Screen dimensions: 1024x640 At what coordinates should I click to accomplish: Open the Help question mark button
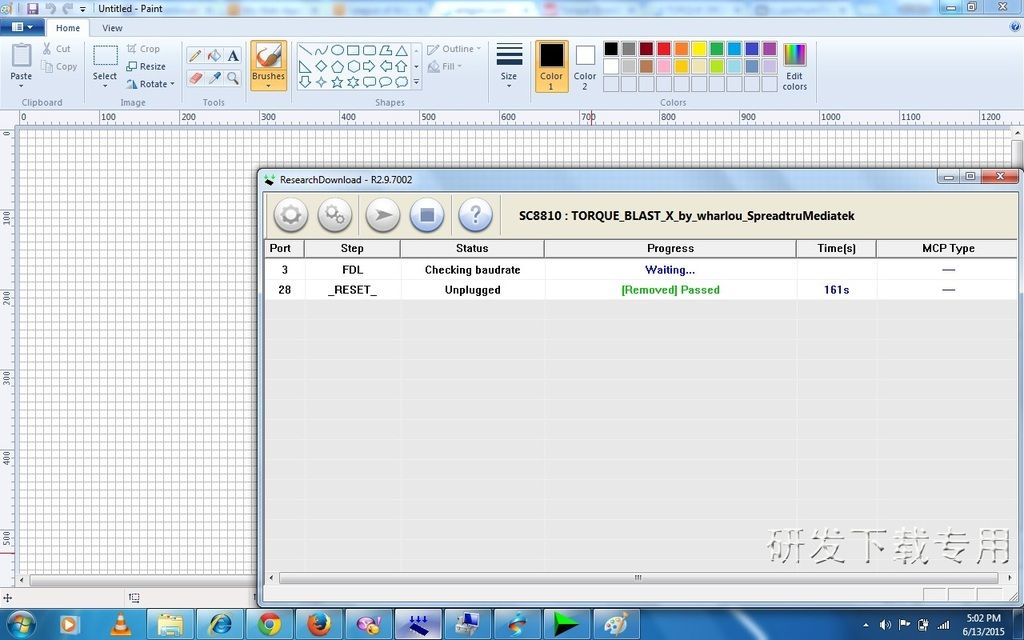(475, 215)
